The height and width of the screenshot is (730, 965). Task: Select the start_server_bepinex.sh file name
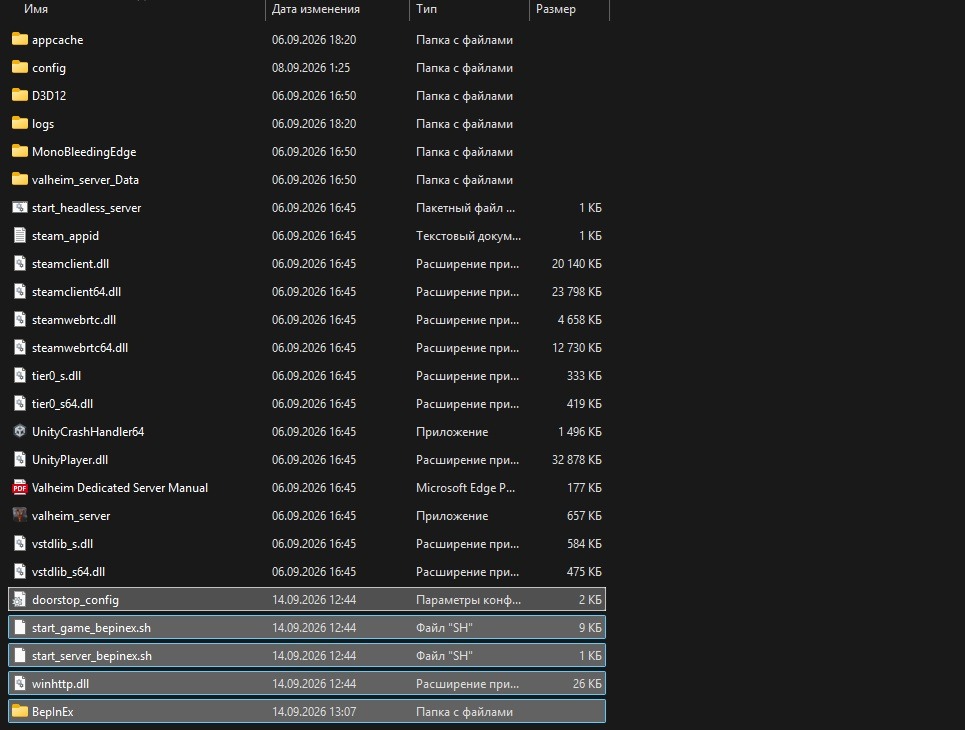click(92, 656)
